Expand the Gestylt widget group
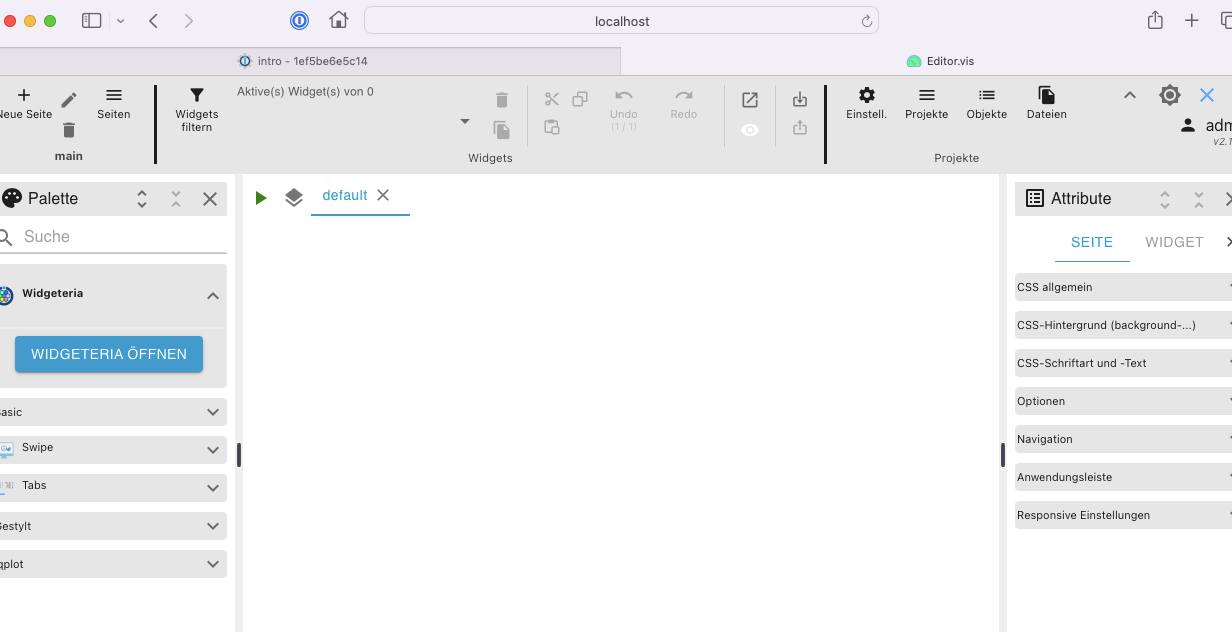The image size is (1232, 632). pyautogui.click(x=113, y=526)
